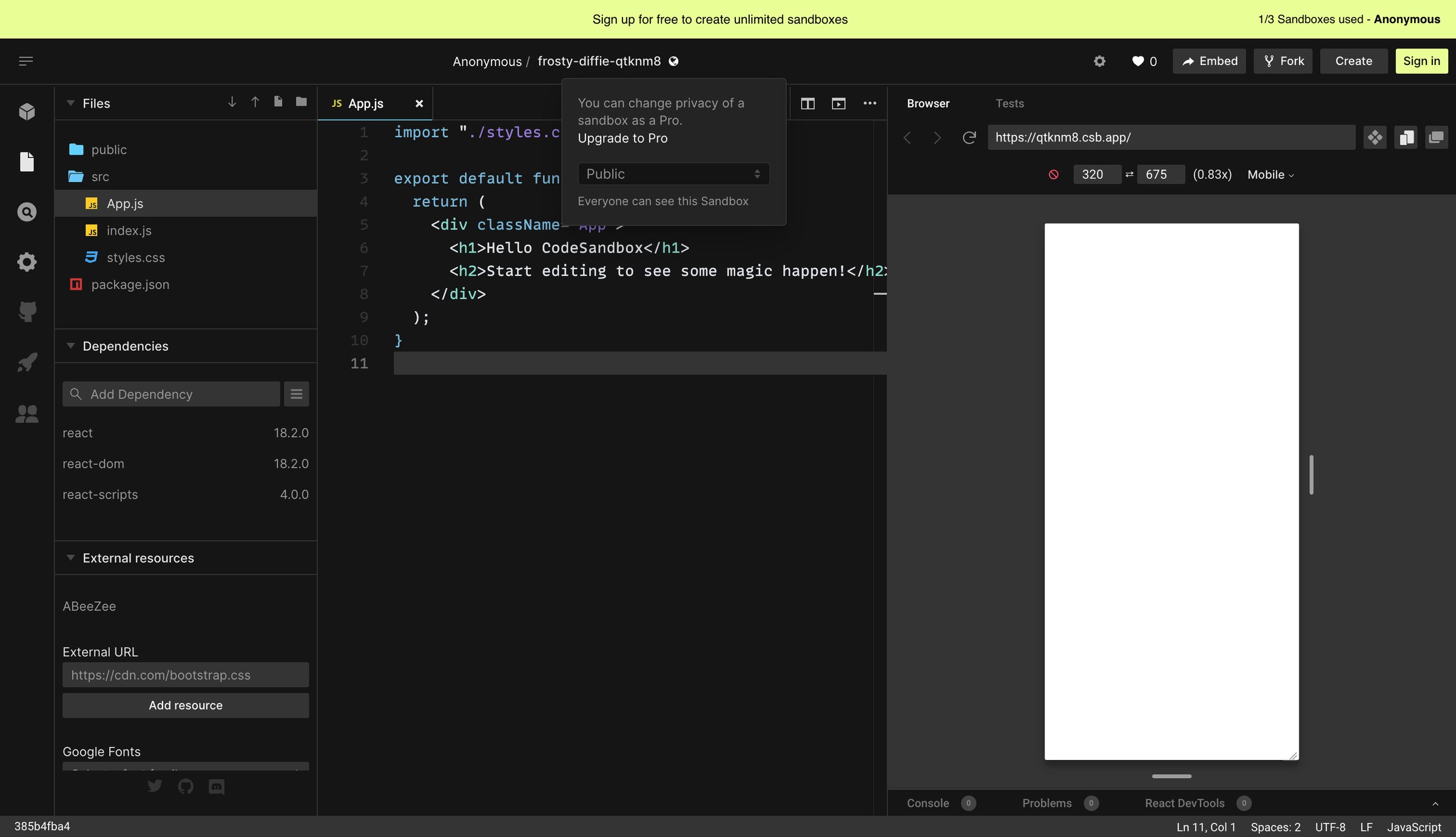Create a new folder with Files header icon

(301, 101)
